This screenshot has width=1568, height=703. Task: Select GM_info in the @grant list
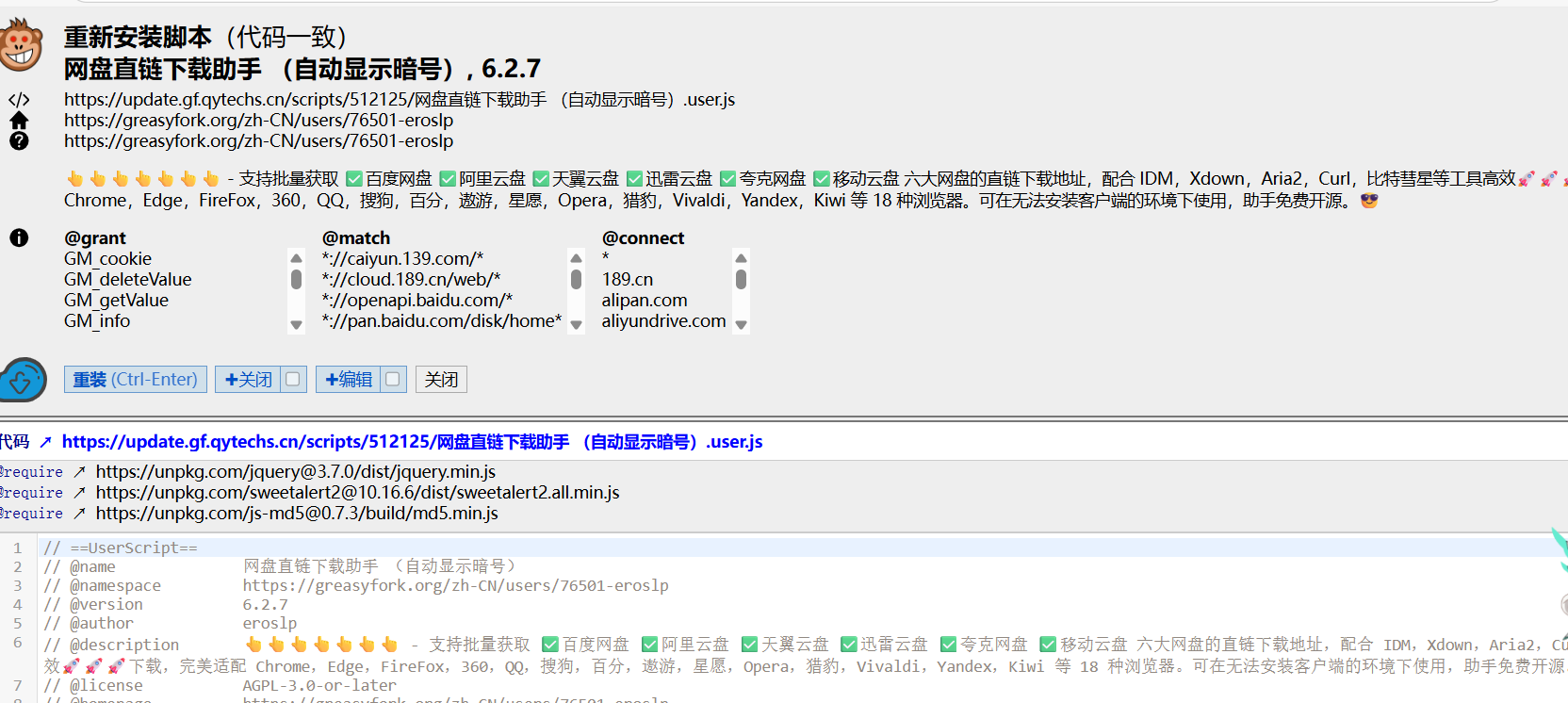pos(97,320)
